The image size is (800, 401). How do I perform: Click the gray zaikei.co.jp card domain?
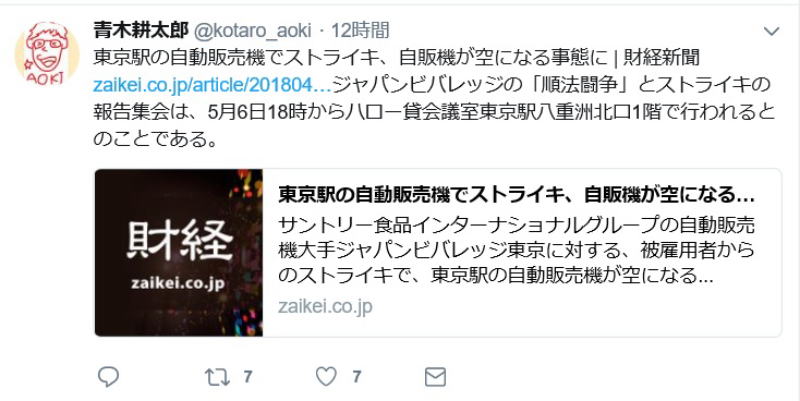[325, 307]
